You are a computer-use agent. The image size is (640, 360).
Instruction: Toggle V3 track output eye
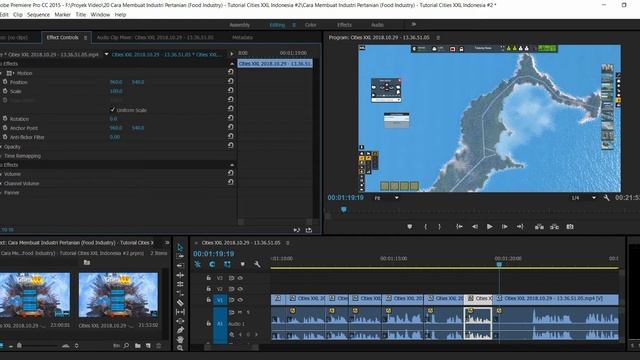240,278
